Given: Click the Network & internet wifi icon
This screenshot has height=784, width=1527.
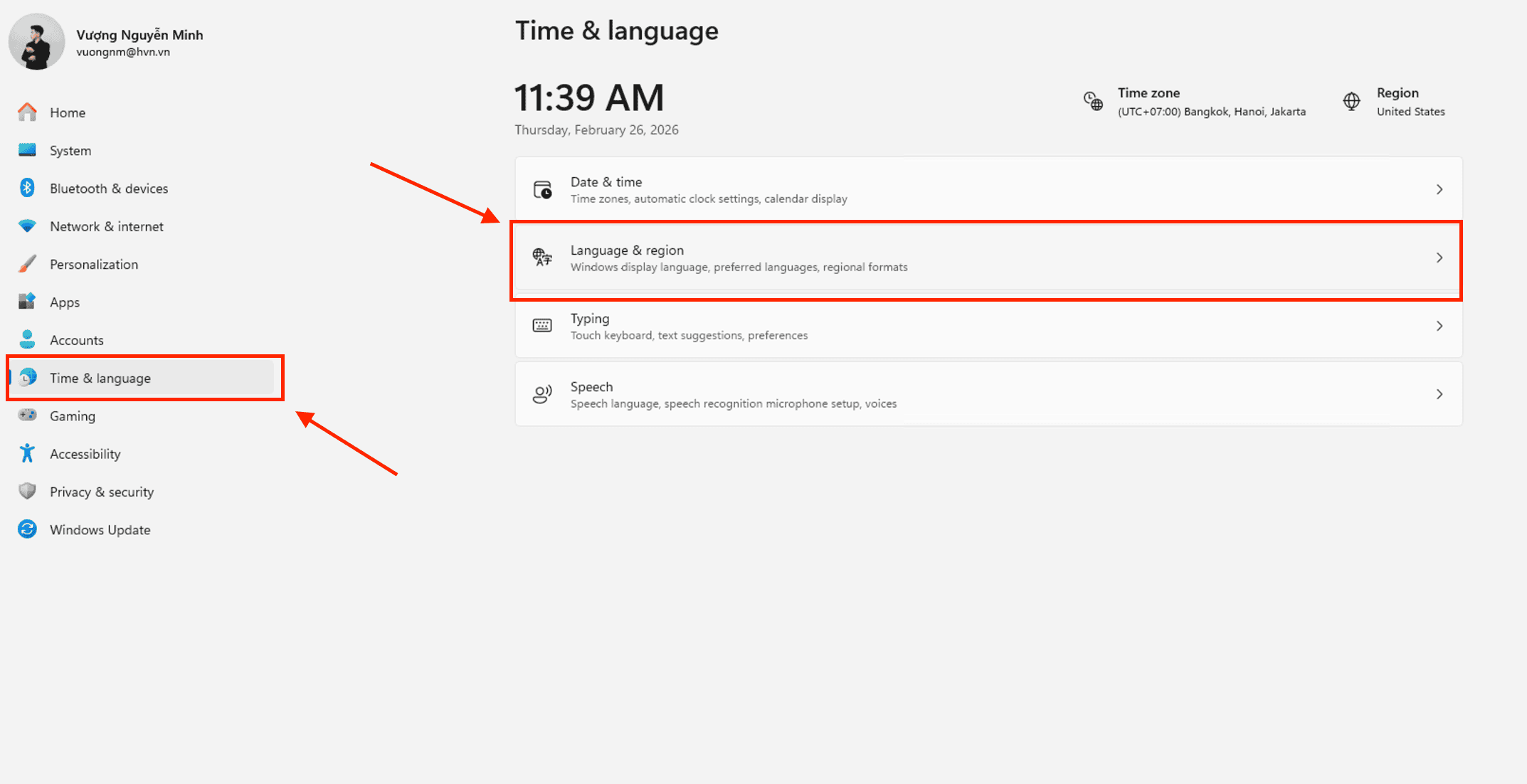Looking at the screenshot, I should click(x=28, y=226).
